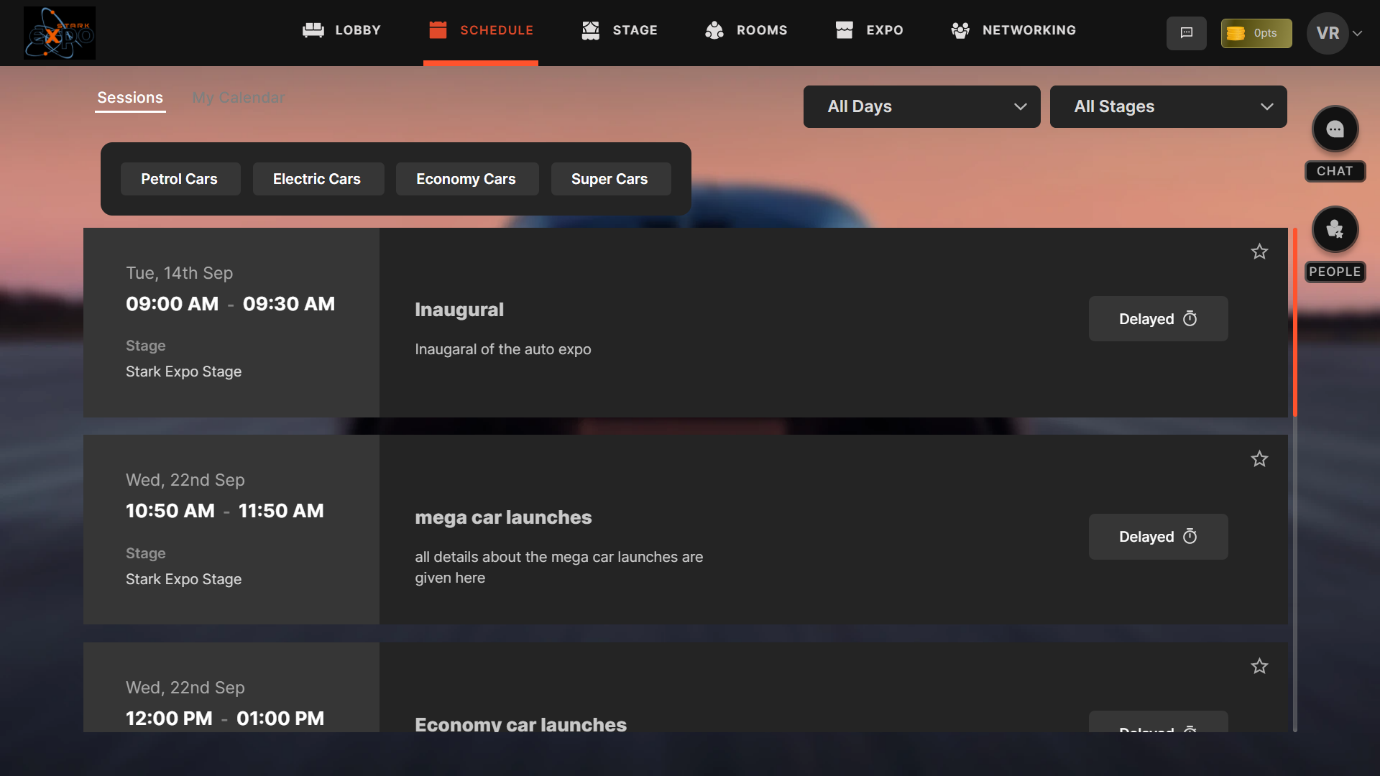Click the Inaugural session title
The height and width of the screenshot is (776, 1380).
[459, 310]
